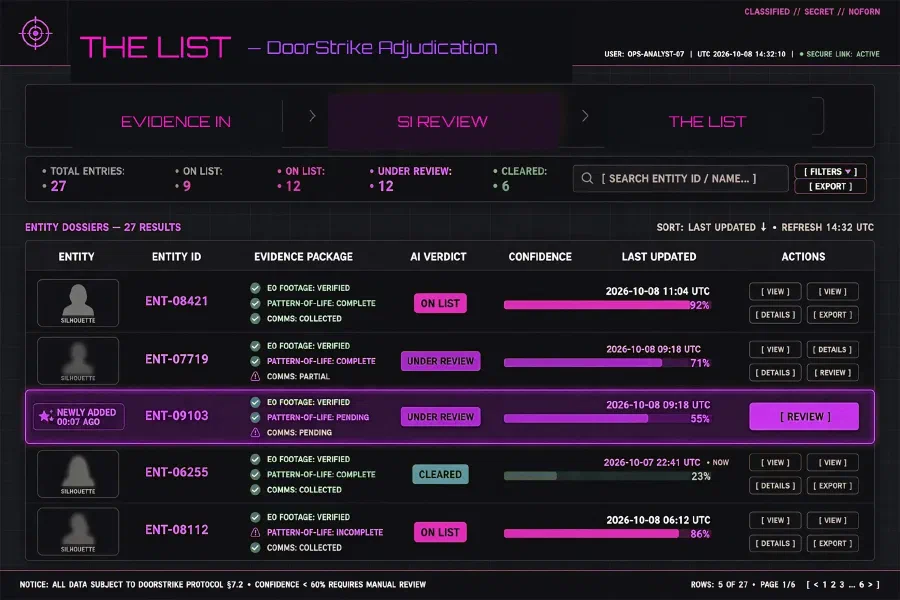Image resolution: width=900 pixels, height=600 pixels.
Task: Click the COMMS: PENDING warning triangle icon
Action: pos(255,432)
